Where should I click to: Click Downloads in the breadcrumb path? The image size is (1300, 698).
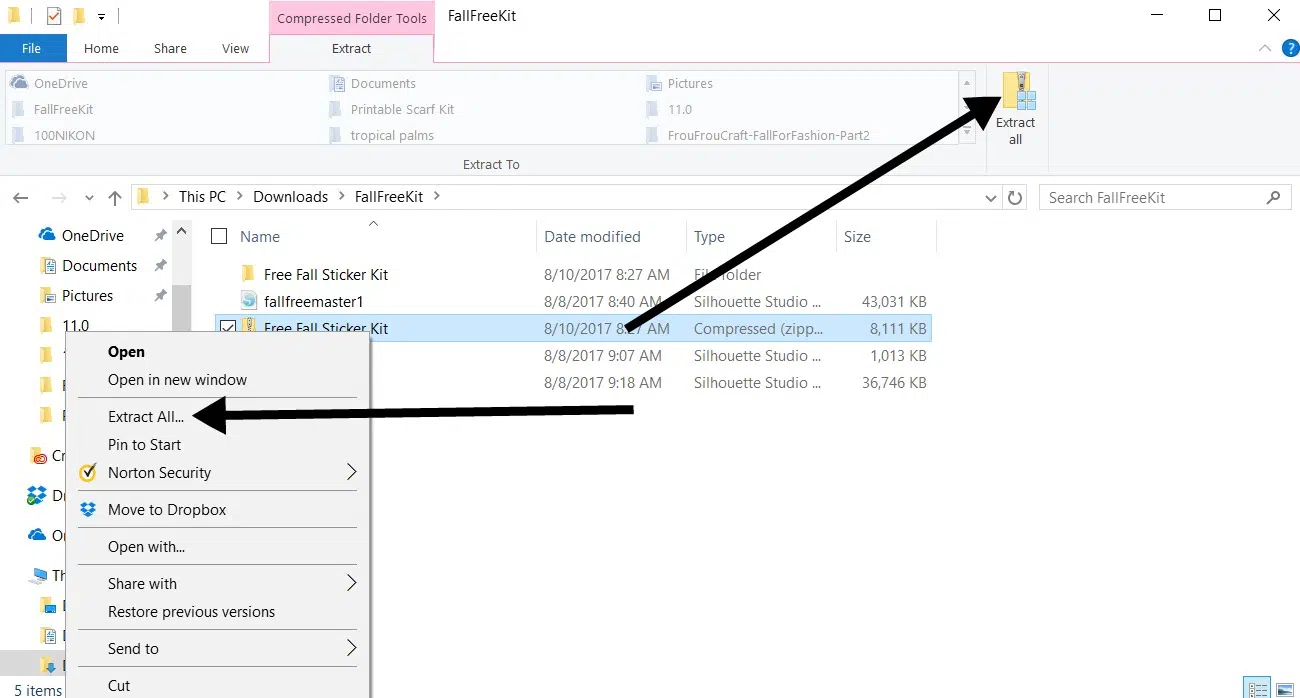point(290,197)
